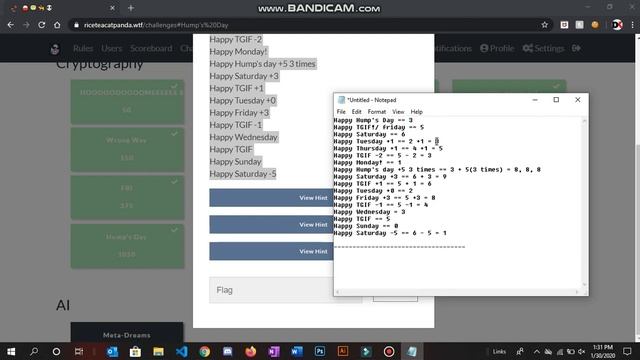Open Settings link in site navbar
This screenshot has width=640, height=360.
point(543,48)
